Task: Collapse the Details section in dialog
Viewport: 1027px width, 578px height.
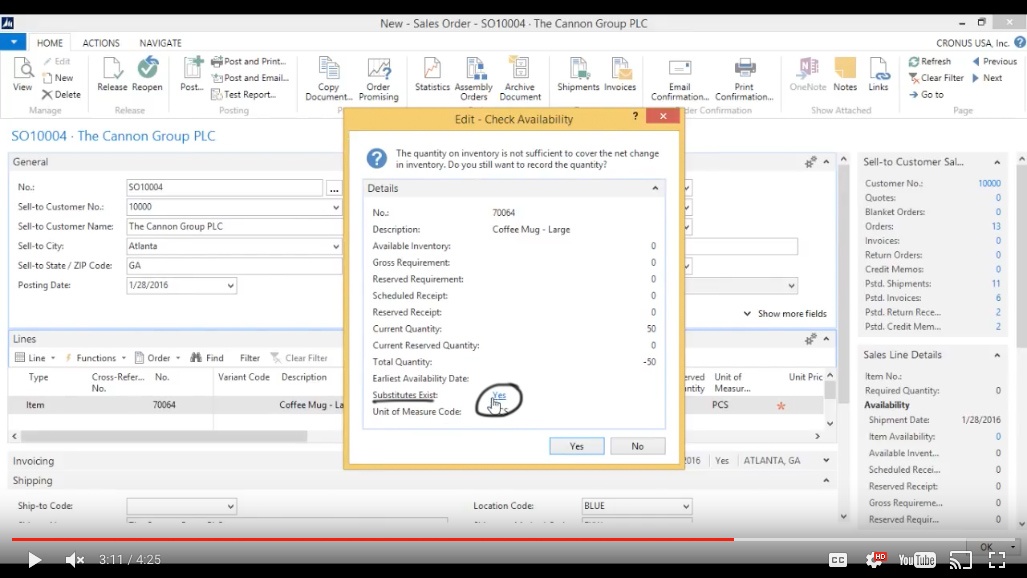Action: coord(655,188)
